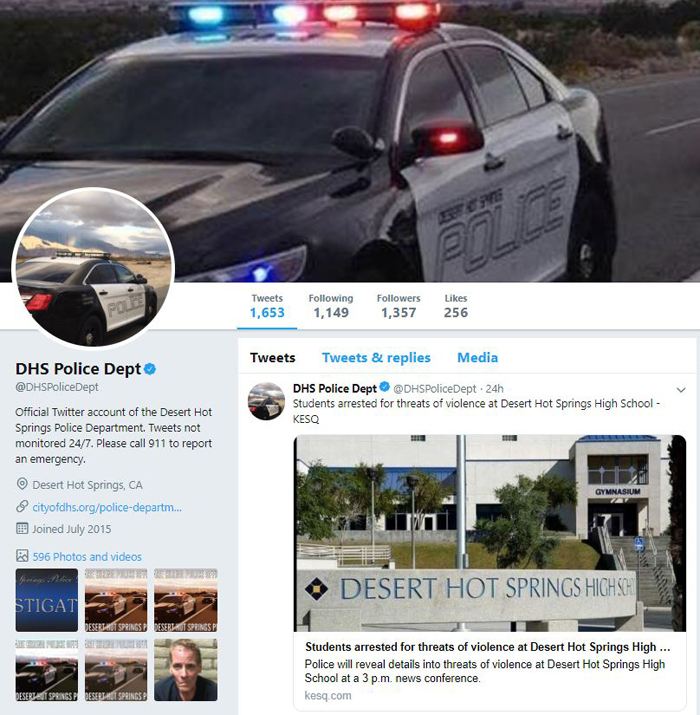The image size is (700, 715).
Task: Click the verified badge beside DHS Police Dept profile name
Action: pyautogui.click(x=150, y=368)
